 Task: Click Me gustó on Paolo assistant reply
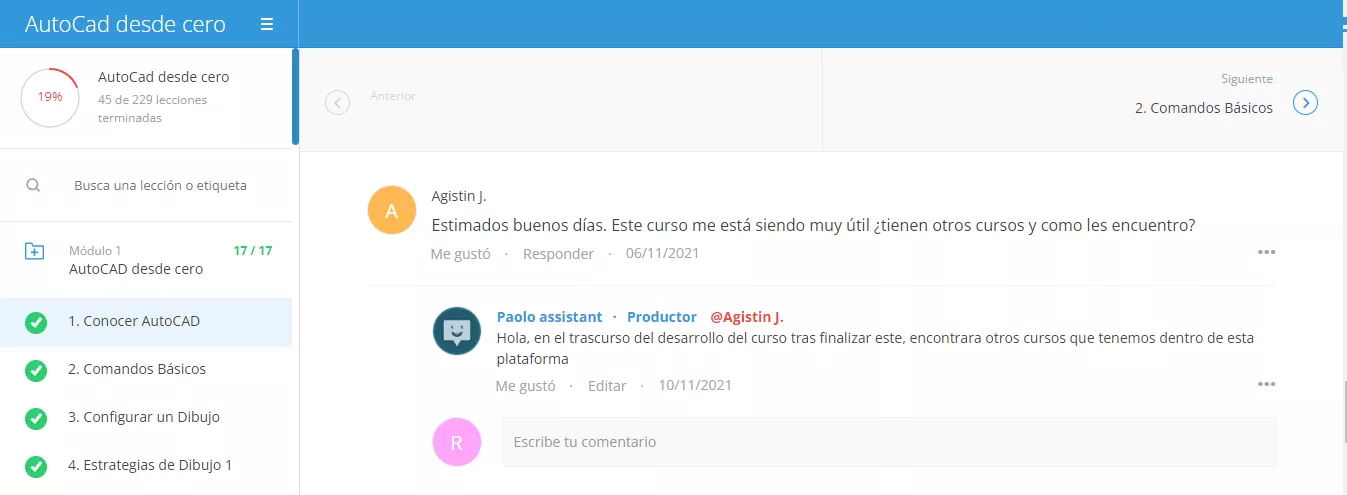[x=525, y=385]
